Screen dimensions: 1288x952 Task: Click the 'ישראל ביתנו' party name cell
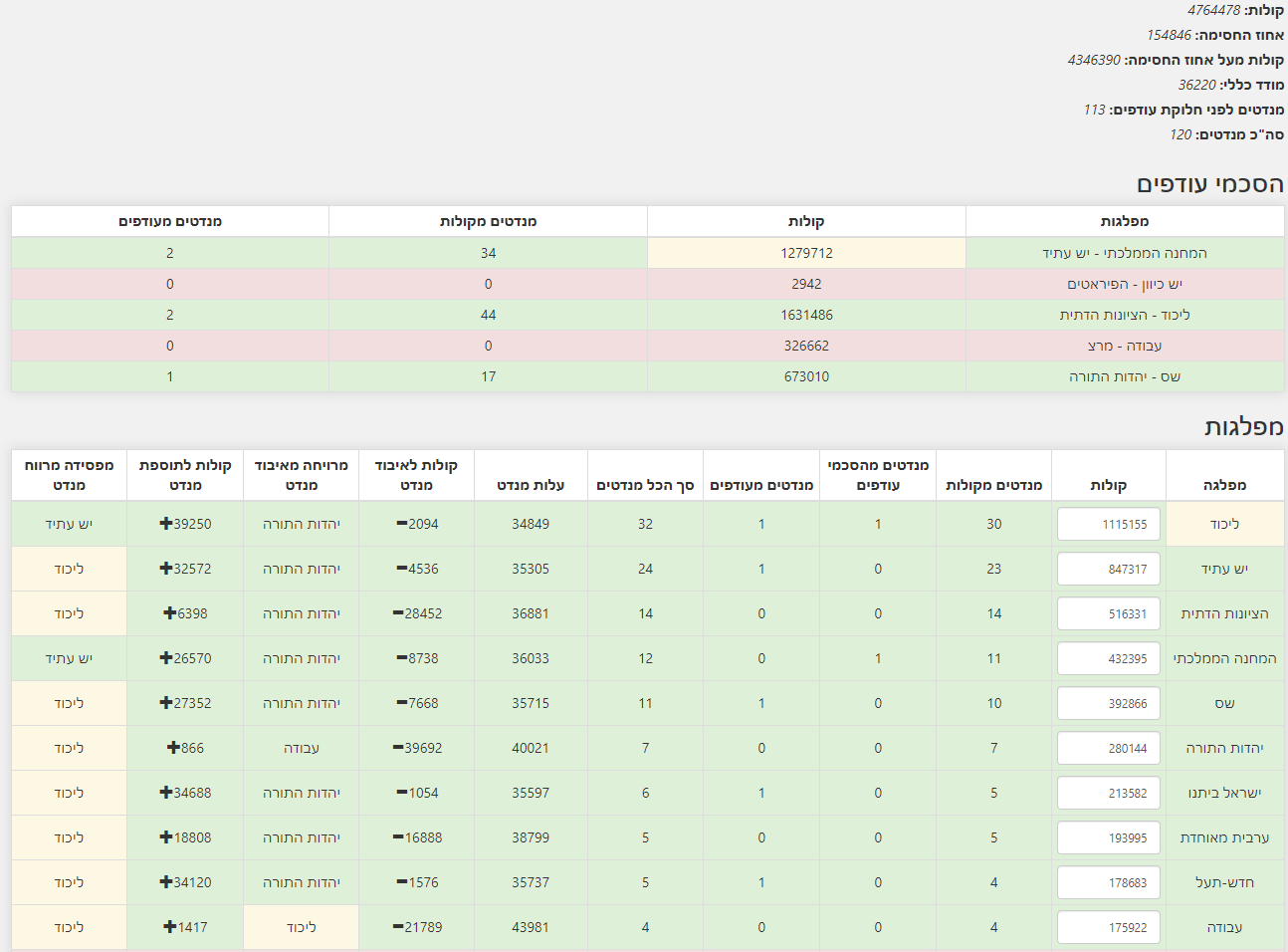coord(1224,793)
